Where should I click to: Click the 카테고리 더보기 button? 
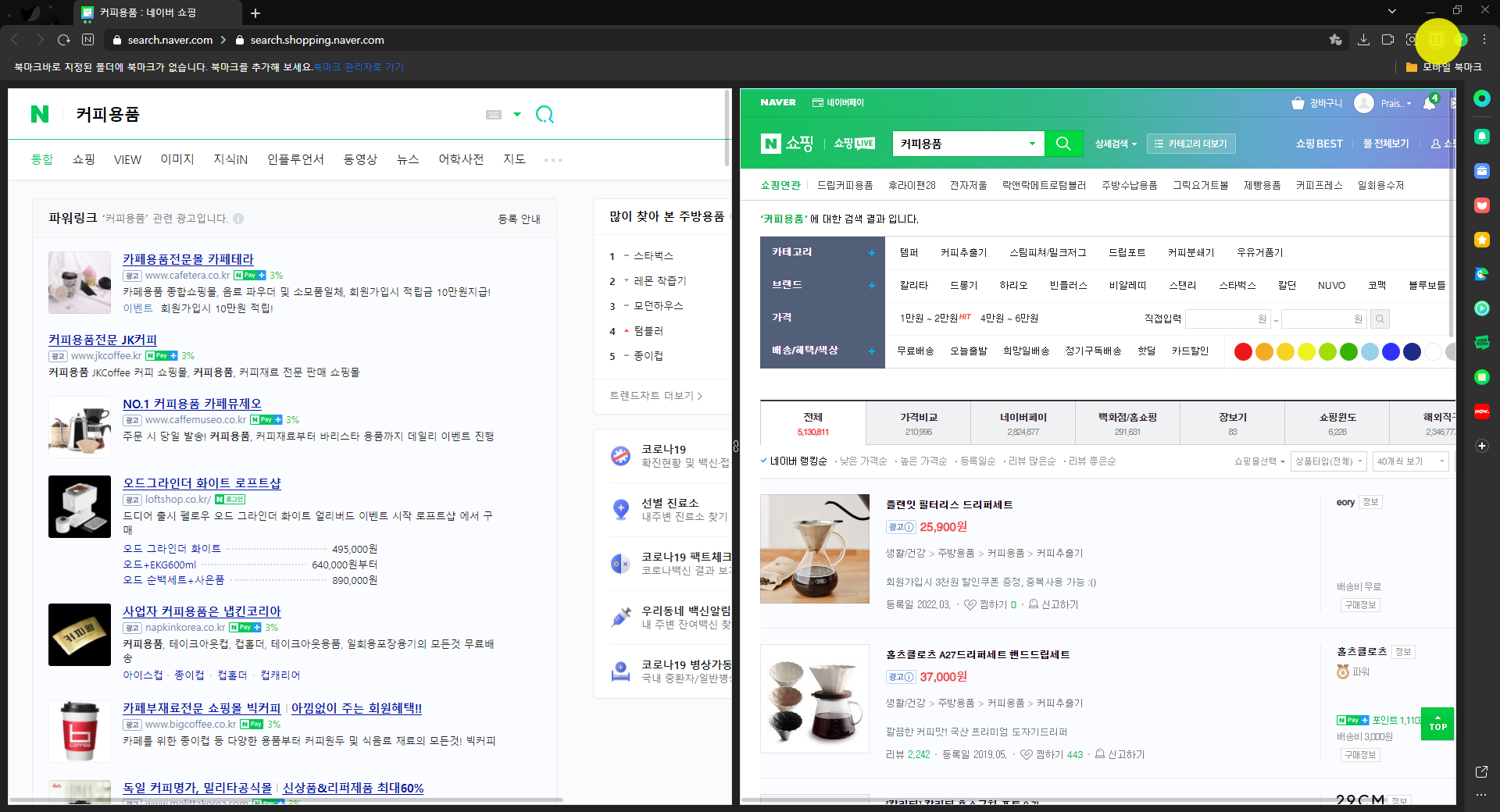click(x=1190, y=144)
